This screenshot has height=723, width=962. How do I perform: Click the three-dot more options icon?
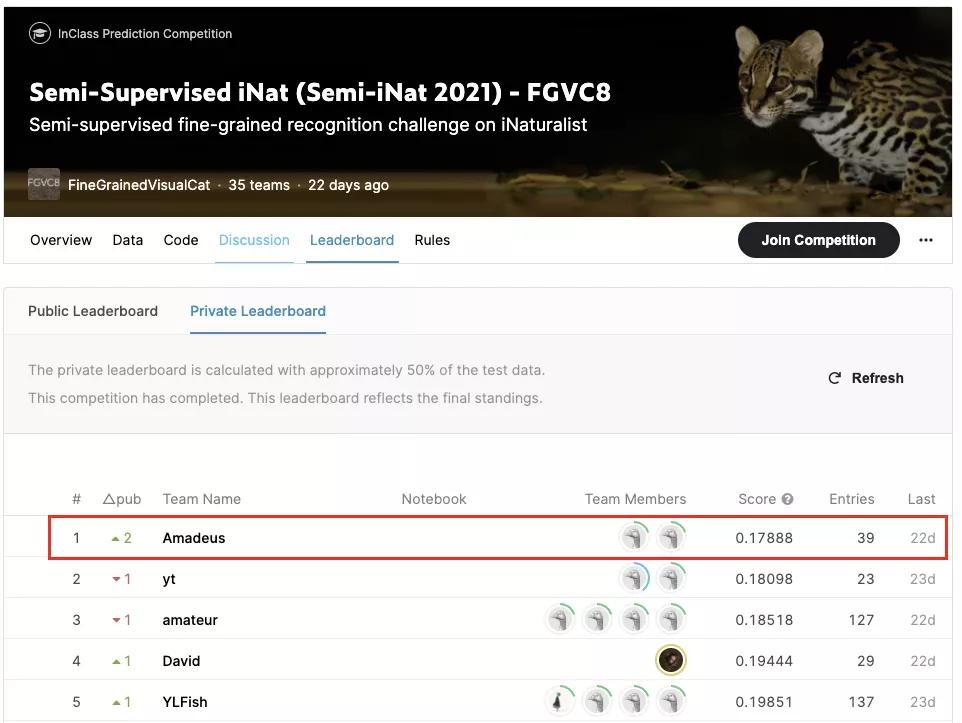pos(925,240)
